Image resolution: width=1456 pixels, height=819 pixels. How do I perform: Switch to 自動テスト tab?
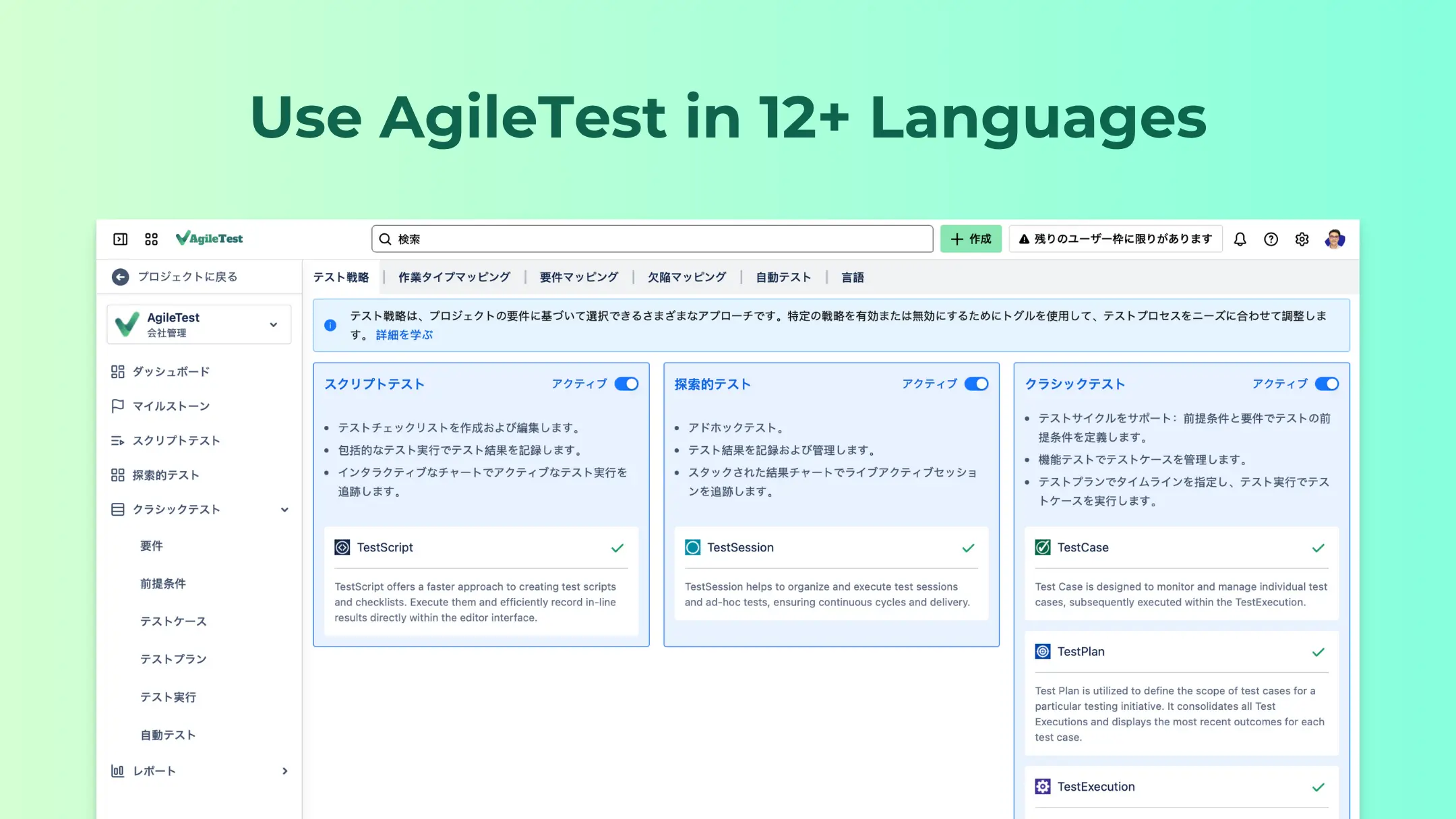pyautogui.click(x=783, y=278)
